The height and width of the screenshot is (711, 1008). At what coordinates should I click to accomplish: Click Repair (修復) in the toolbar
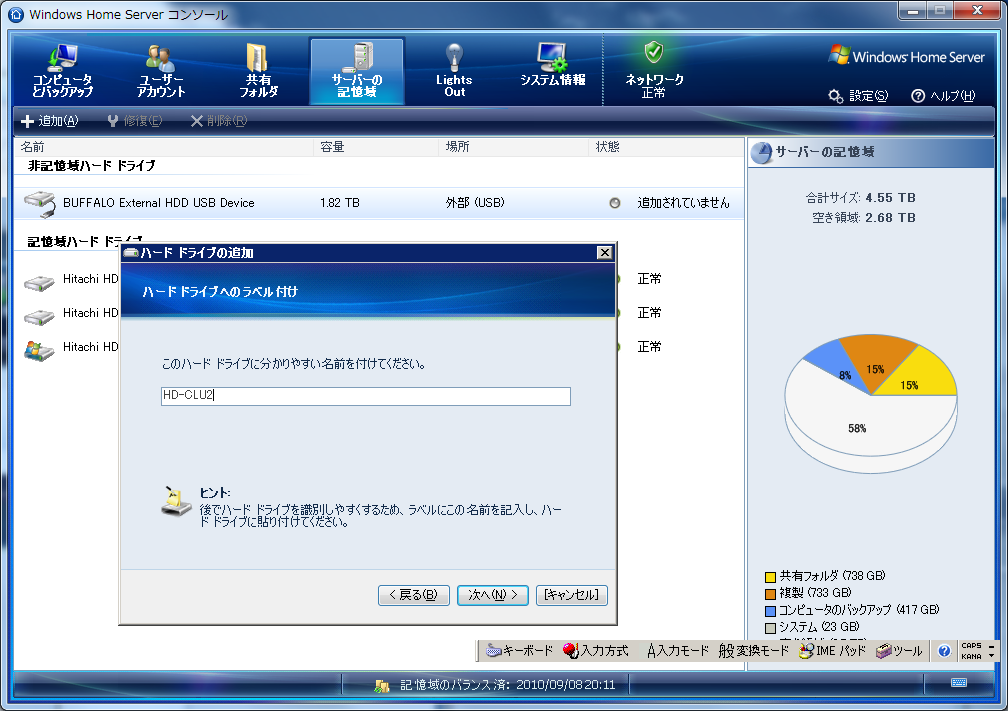coord(134,121)
